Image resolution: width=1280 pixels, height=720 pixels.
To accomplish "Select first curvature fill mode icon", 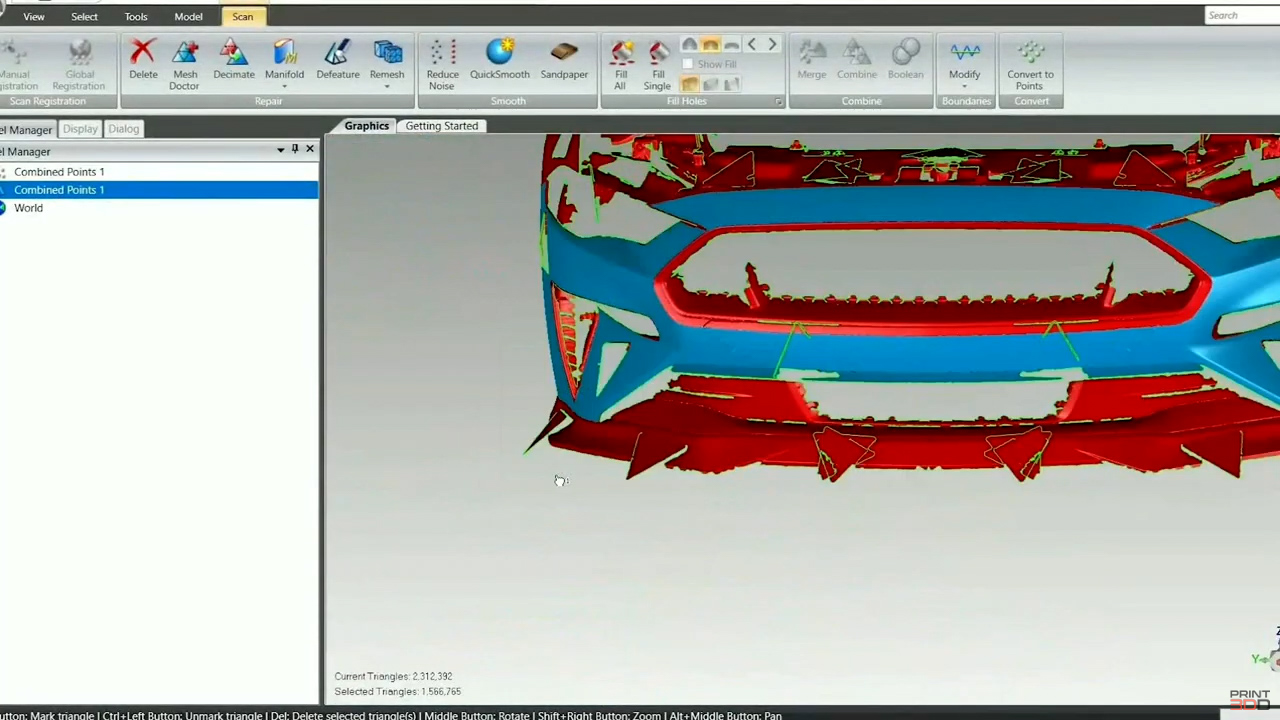I will pyautogui.click(x=689, y=45).
